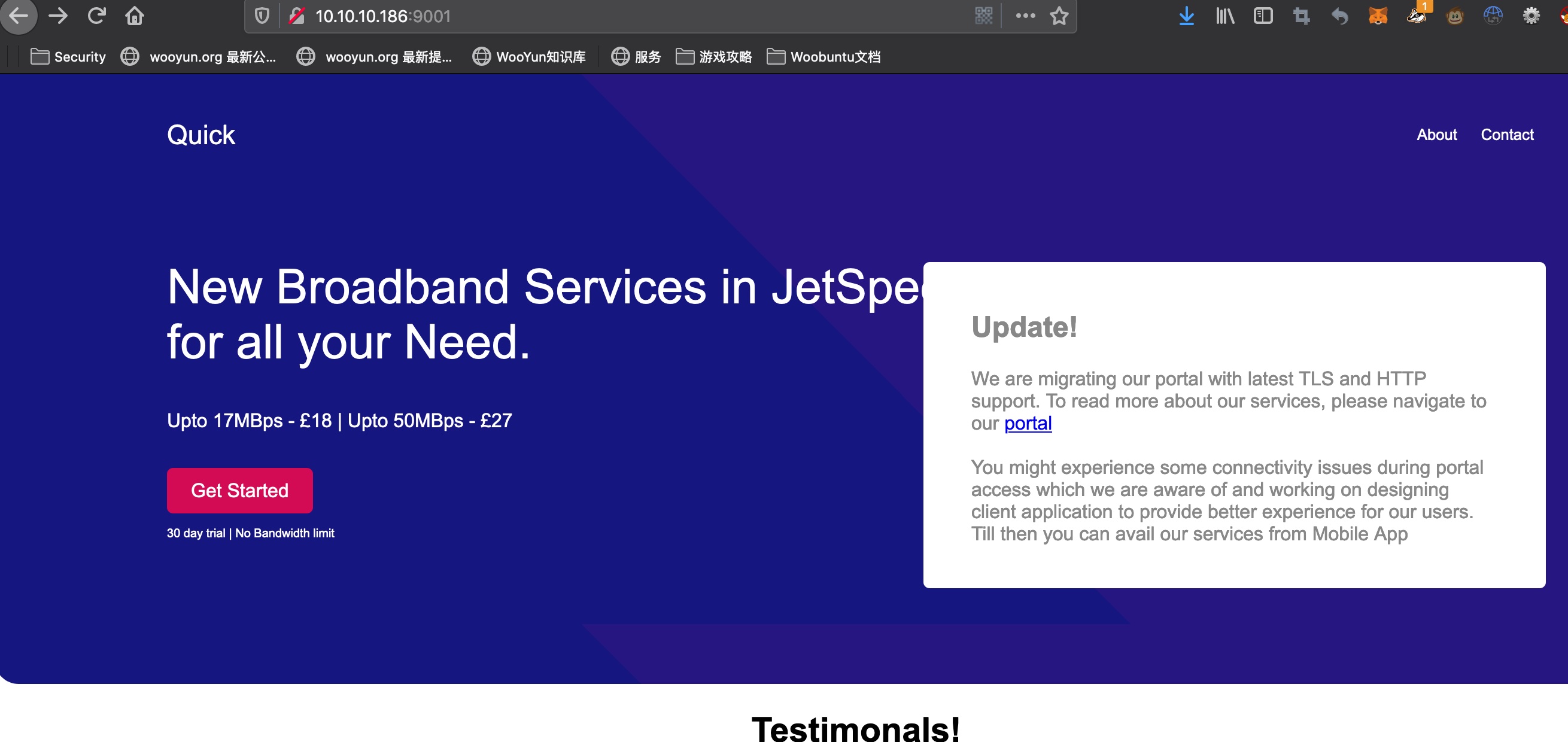Image resolution: width=1568 pixels, height=742 pixels.
Task: Expand the Woobuntu文档 bookmarks folder
Action: (x=823, y=57)
